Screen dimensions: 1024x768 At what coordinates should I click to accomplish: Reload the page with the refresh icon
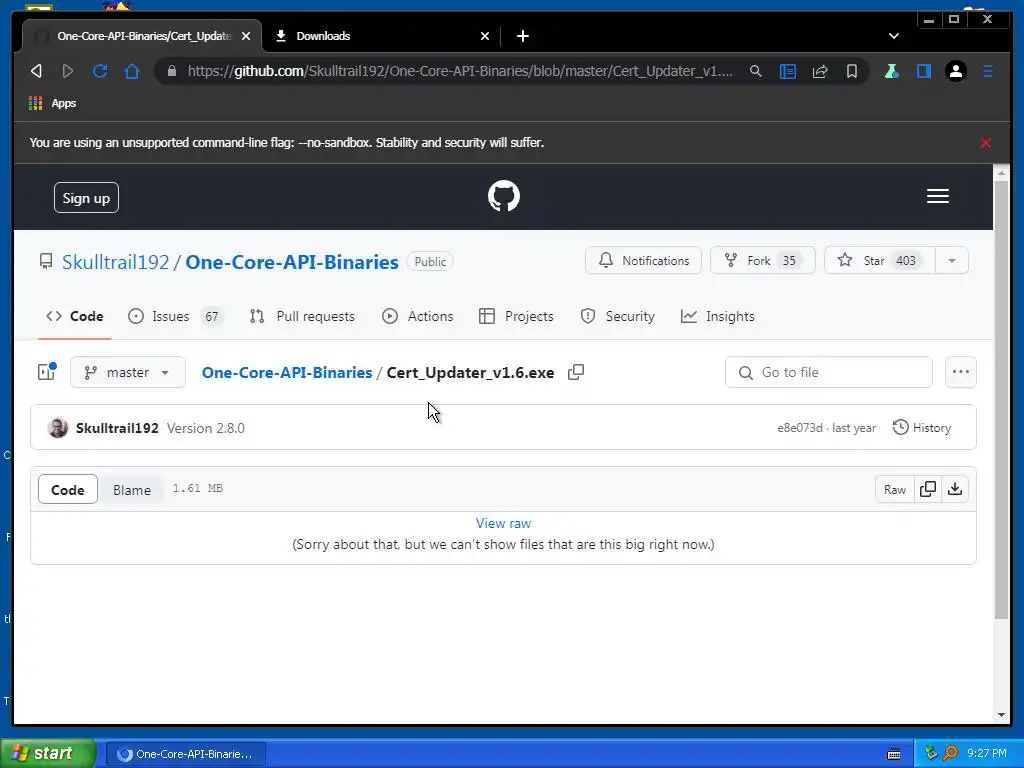(x=99, y=71)
